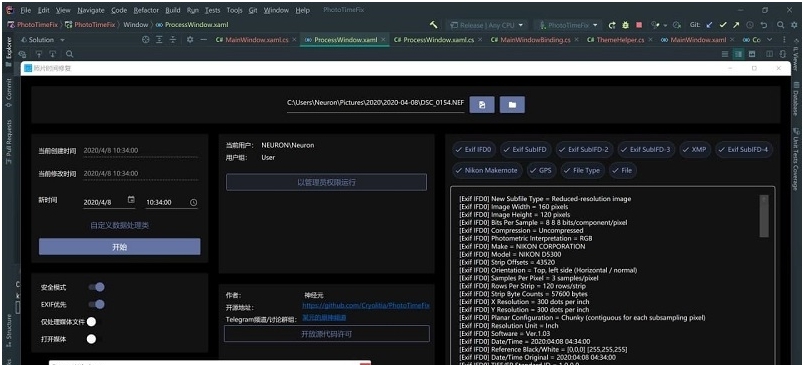Switch to MainWindow.xaml.cs tab
Screen dimensions: 804x365
(x=257, y=40)
